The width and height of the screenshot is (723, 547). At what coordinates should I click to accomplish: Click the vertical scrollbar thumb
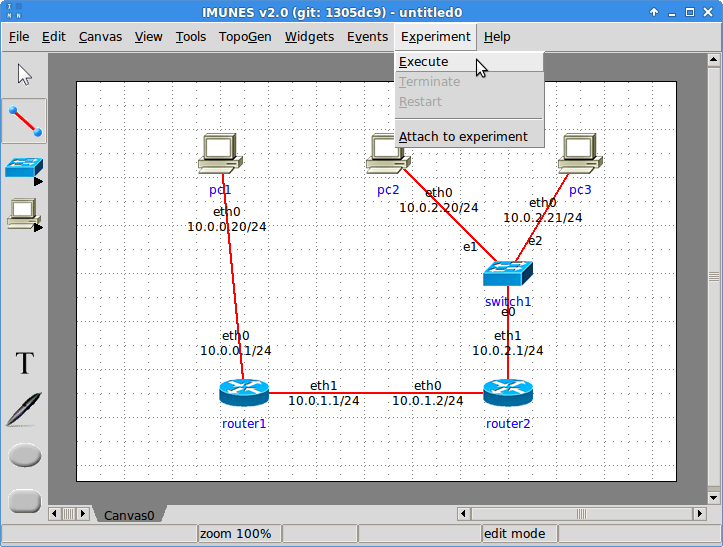[713, 277]
